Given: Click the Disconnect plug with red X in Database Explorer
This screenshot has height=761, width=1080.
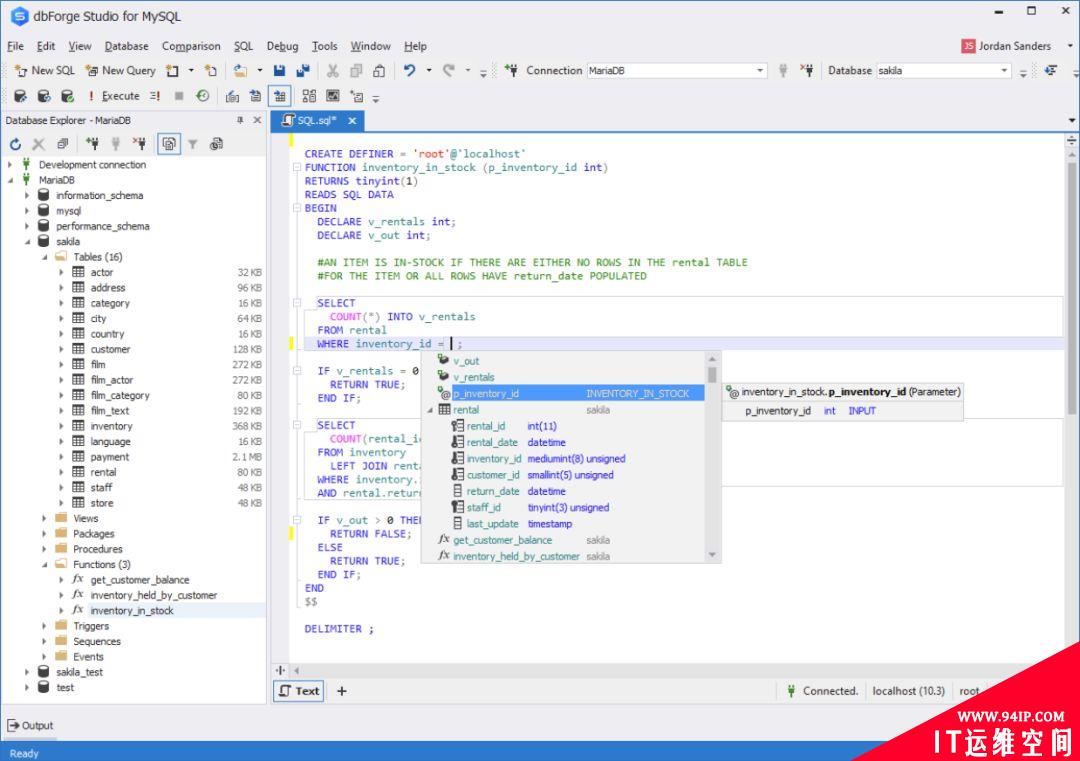Looking at the screenshot, I should point(139,144).
